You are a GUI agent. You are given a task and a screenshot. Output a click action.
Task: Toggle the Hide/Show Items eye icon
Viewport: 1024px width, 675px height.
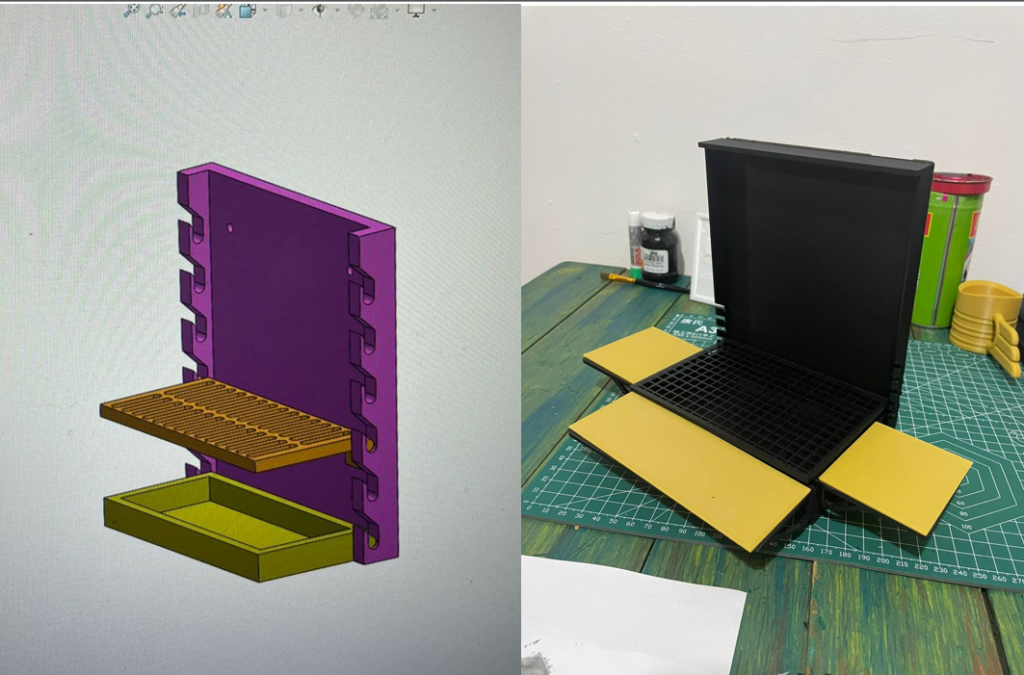(319, 10)
